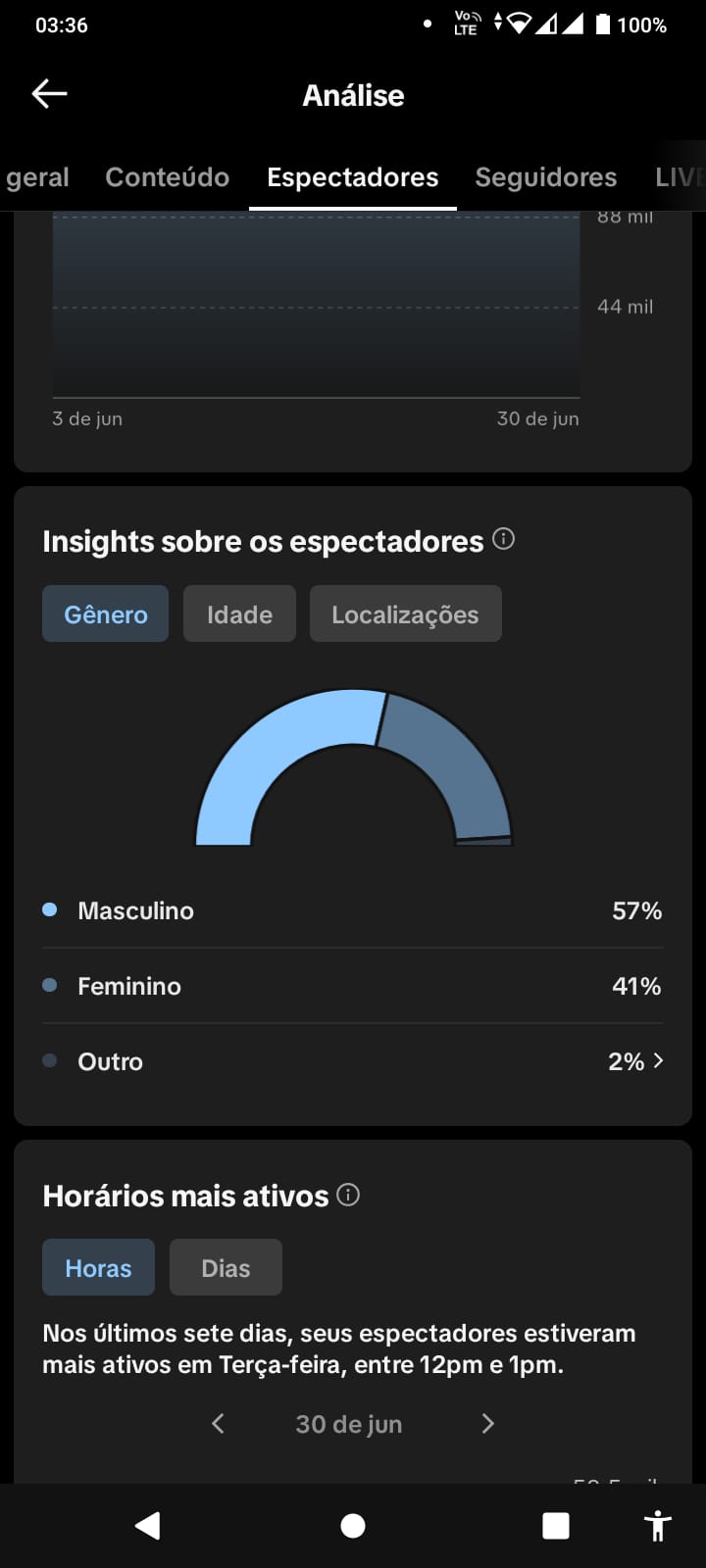Open info icon next to Horários mais ativos
Viewport: 706px width, 1568px height.
point(348,1195)
